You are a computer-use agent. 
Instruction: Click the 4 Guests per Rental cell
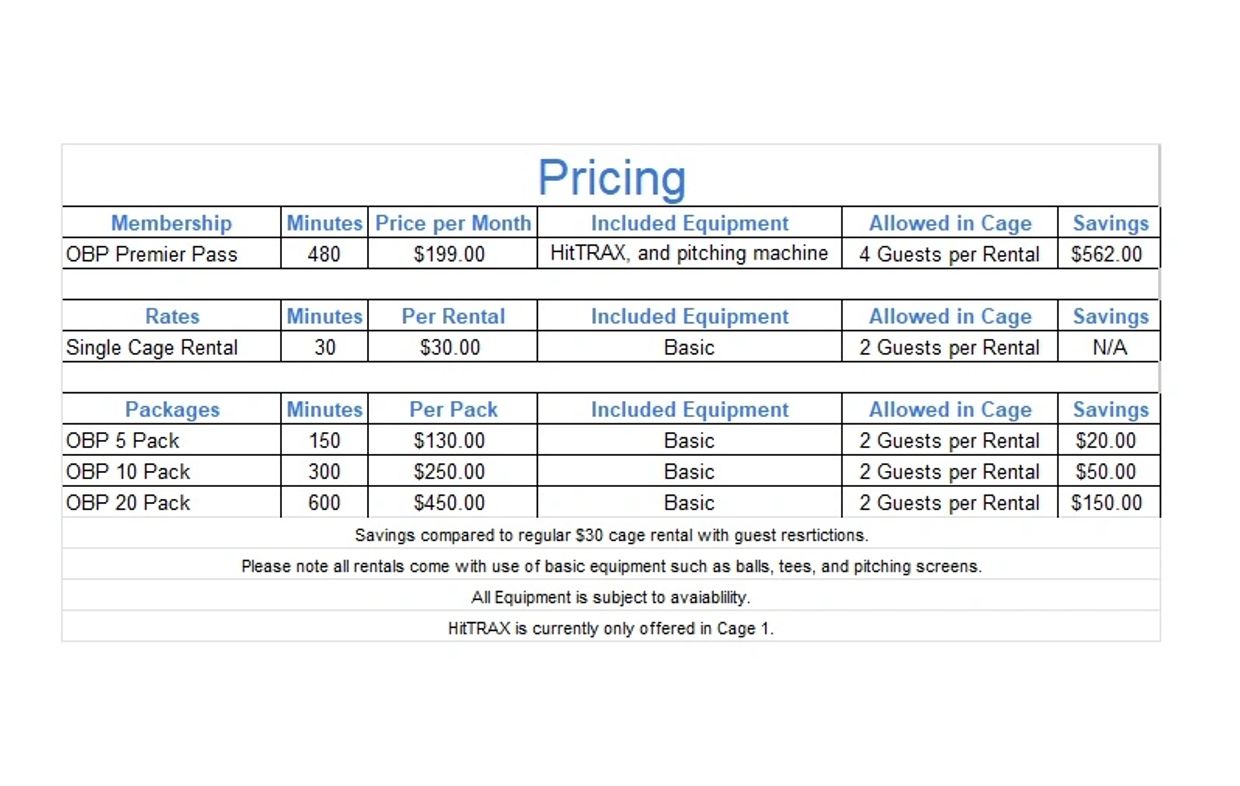(x=949, y=254)
